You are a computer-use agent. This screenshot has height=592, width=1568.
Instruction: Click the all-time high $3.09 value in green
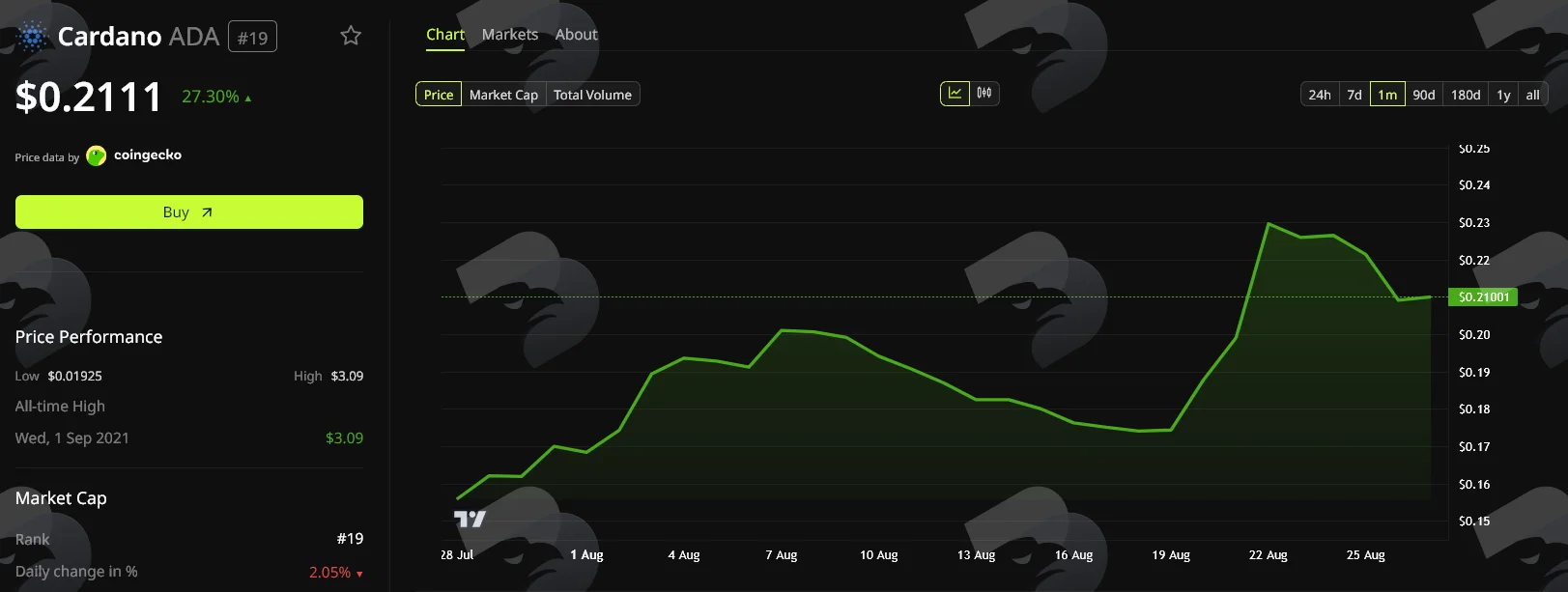[x=345, y=438]
